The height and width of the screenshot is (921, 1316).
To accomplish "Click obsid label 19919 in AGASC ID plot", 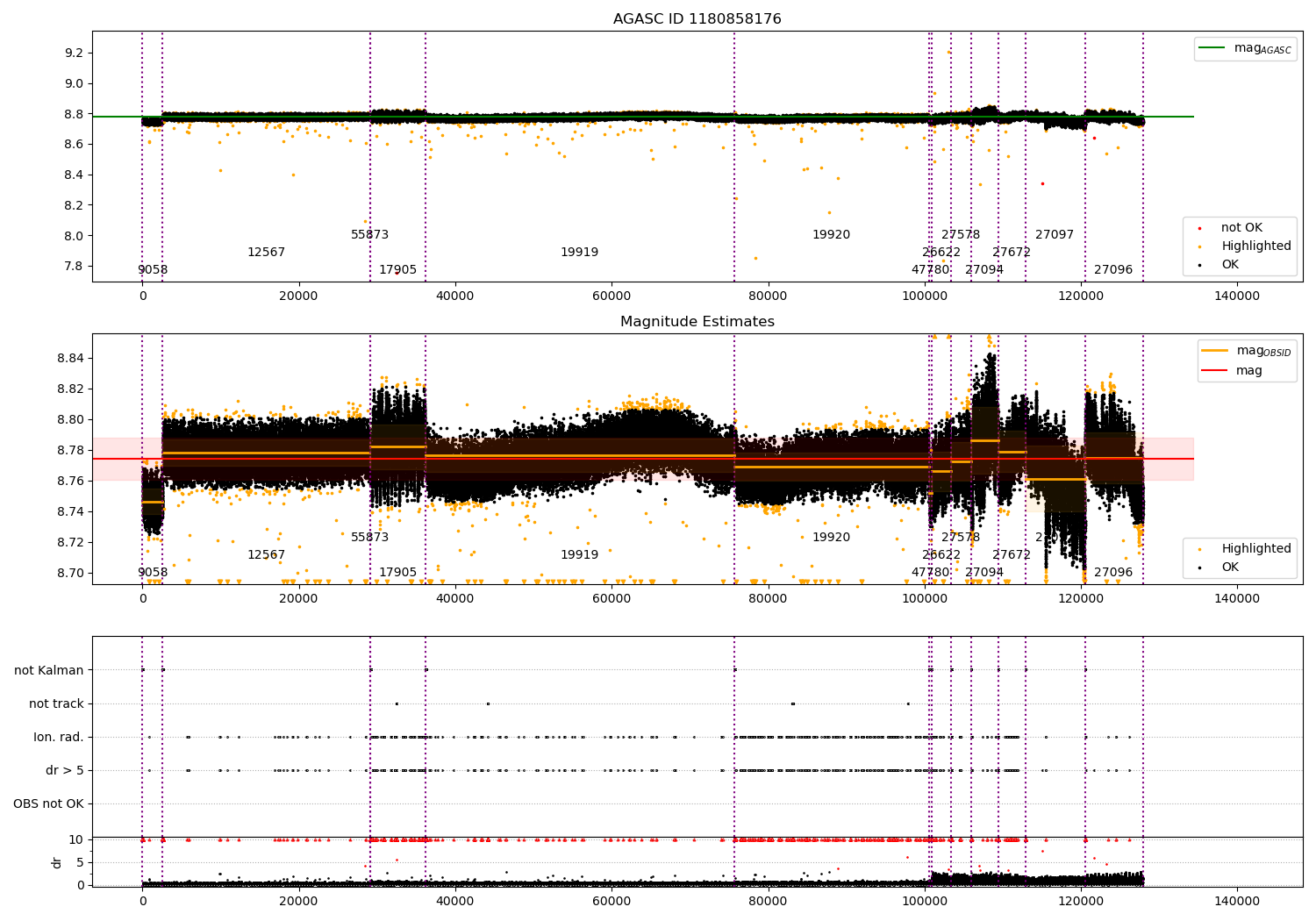I will click(579, 253).
